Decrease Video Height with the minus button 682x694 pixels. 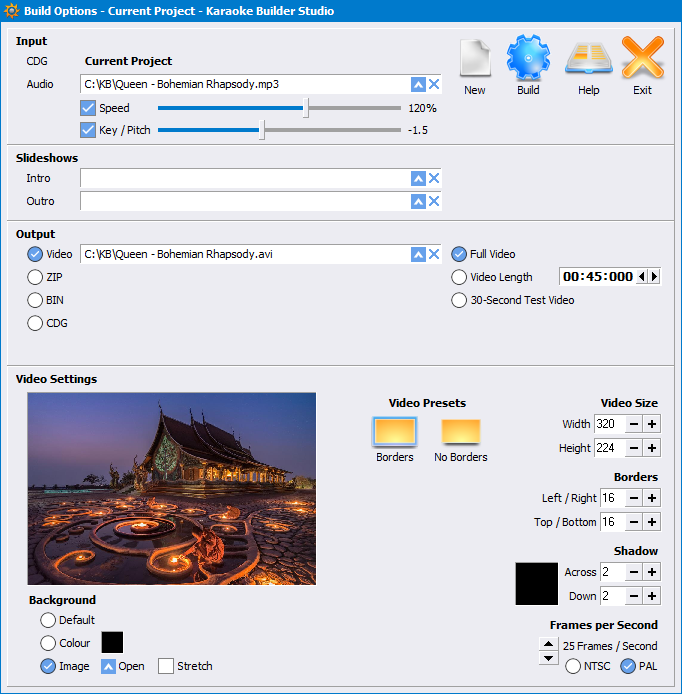click(634, 448)
